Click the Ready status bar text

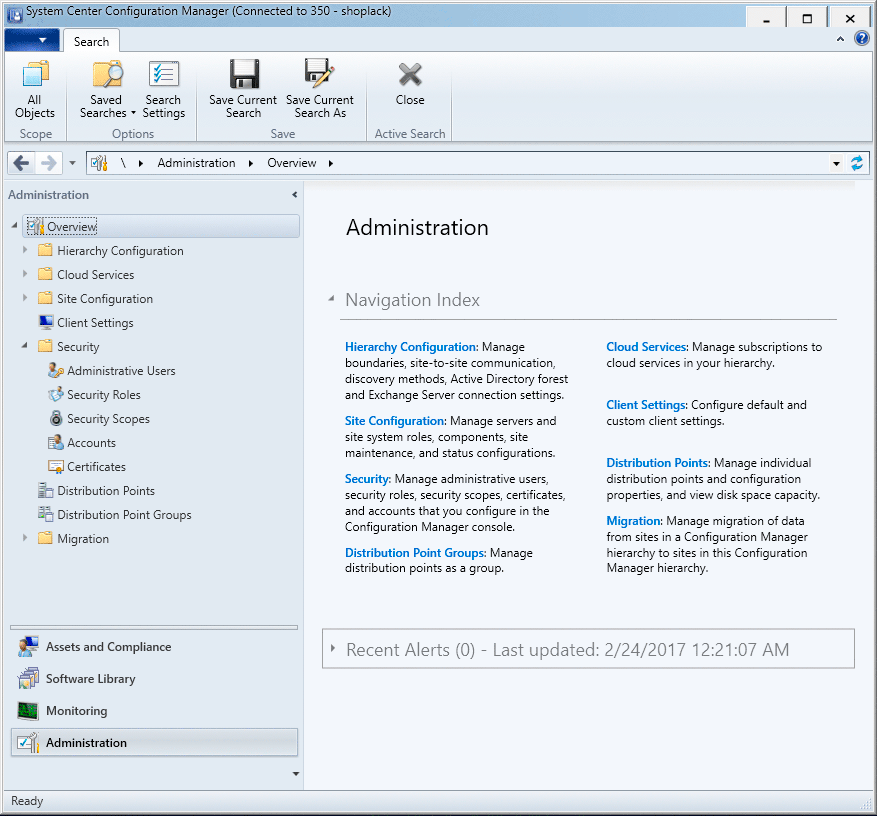tap(27, 801)
